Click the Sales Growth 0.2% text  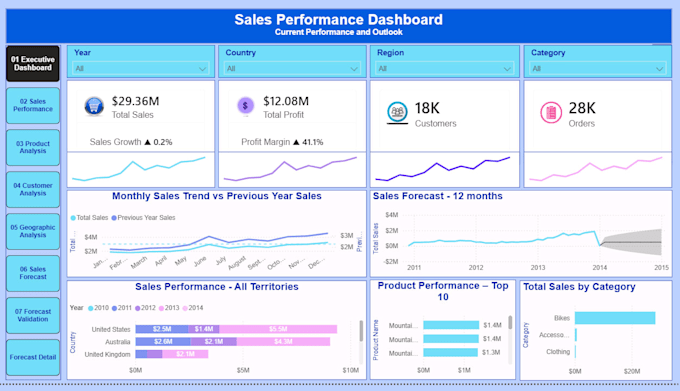pos(131,142)
